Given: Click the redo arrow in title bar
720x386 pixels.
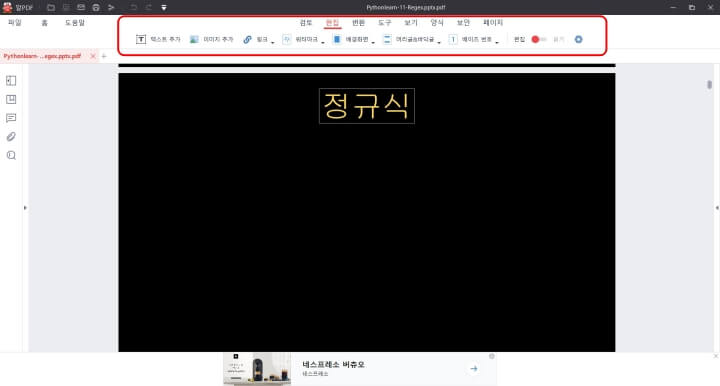Looking at the screenshot, I should click(149, 7).
